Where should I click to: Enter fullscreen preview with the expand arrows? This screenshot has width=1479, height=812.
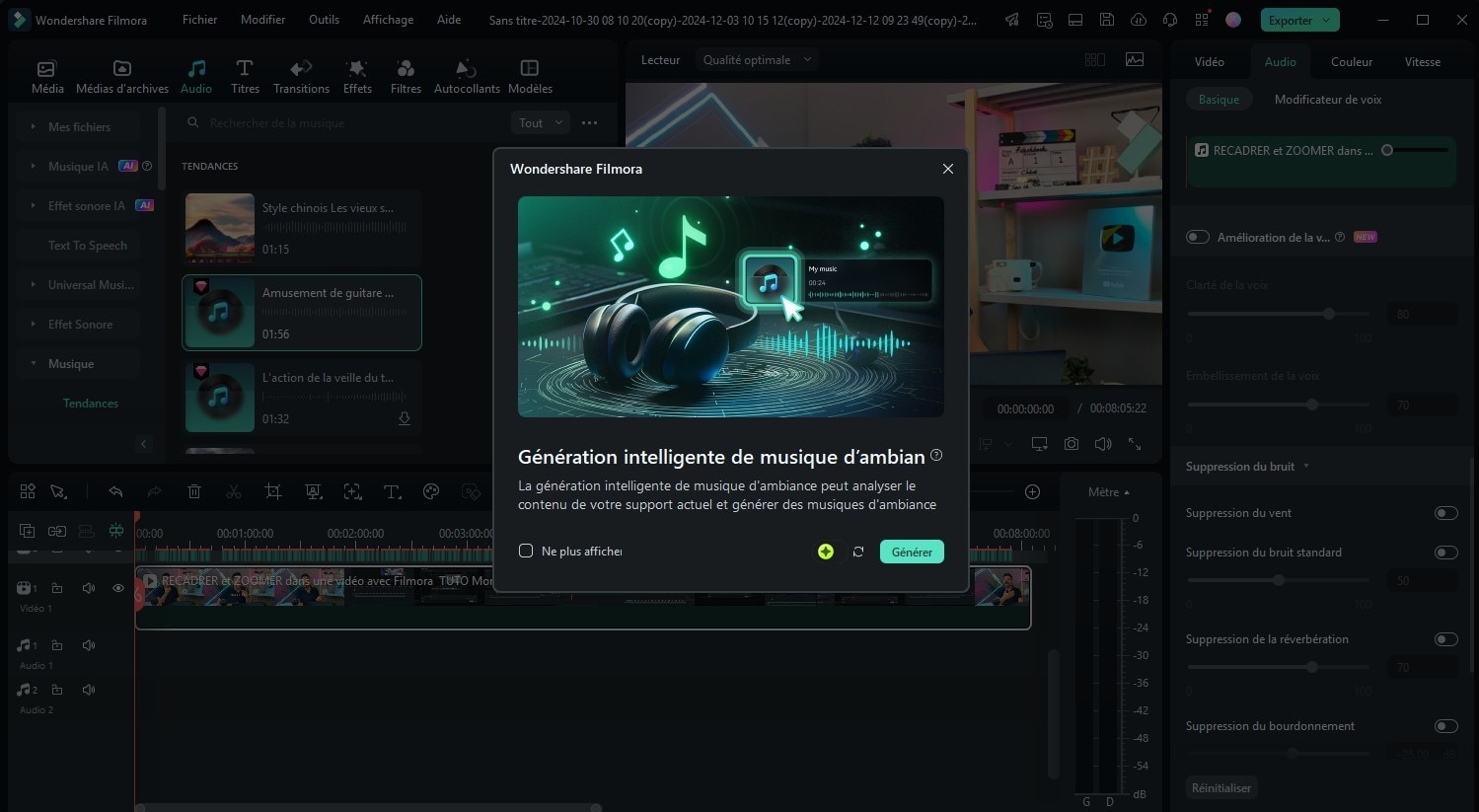pos(1135,444)
